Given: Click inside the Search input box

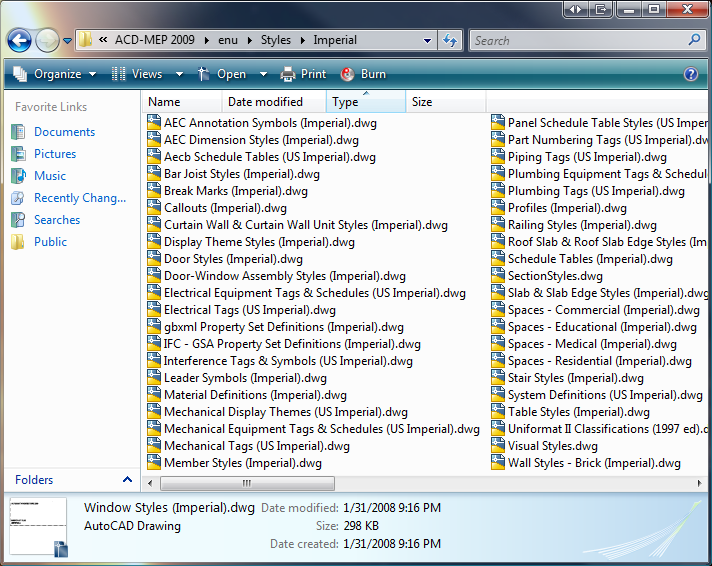Looking at the screenshot, I should point(578,41).
